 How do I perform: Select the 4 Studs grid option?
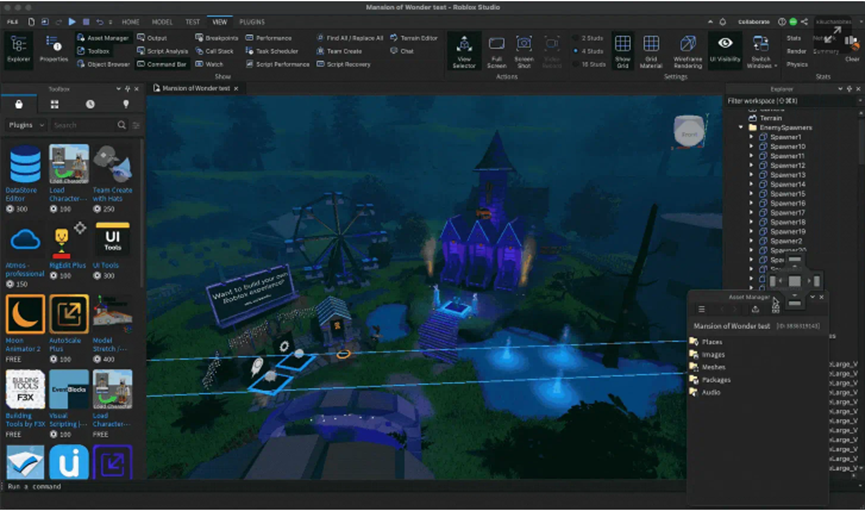(588, 51)
